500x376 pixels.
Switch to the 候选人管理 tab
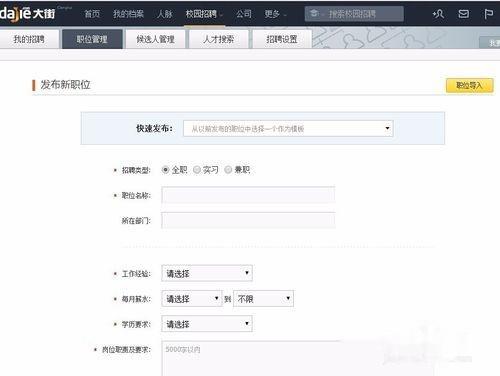pyautogui.click(x=155, y=39)
